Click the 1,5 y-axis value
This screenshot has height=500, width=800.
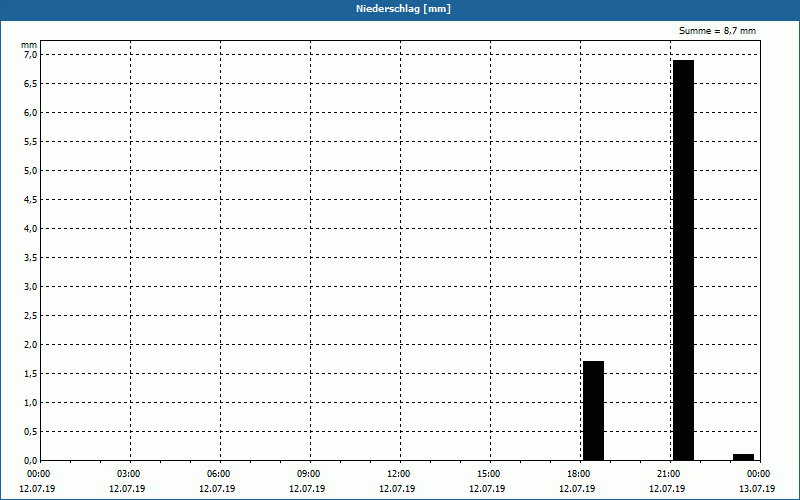[31, 374]
